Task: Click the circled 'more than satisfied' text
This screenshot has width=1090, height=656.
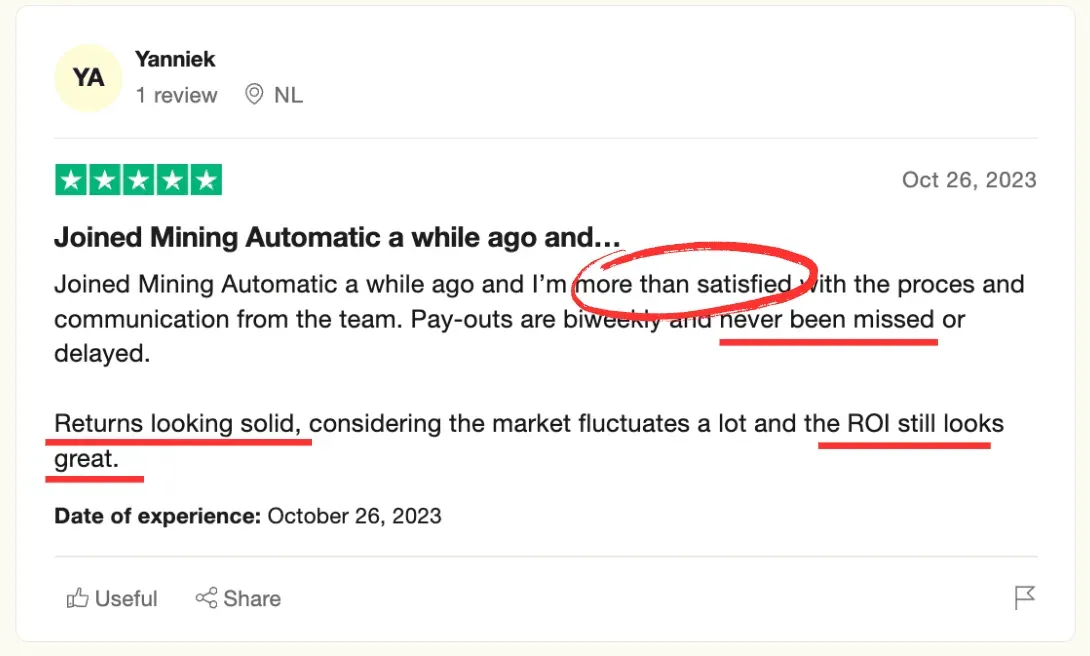Action: pyautogui.click(x=686, y=284)
